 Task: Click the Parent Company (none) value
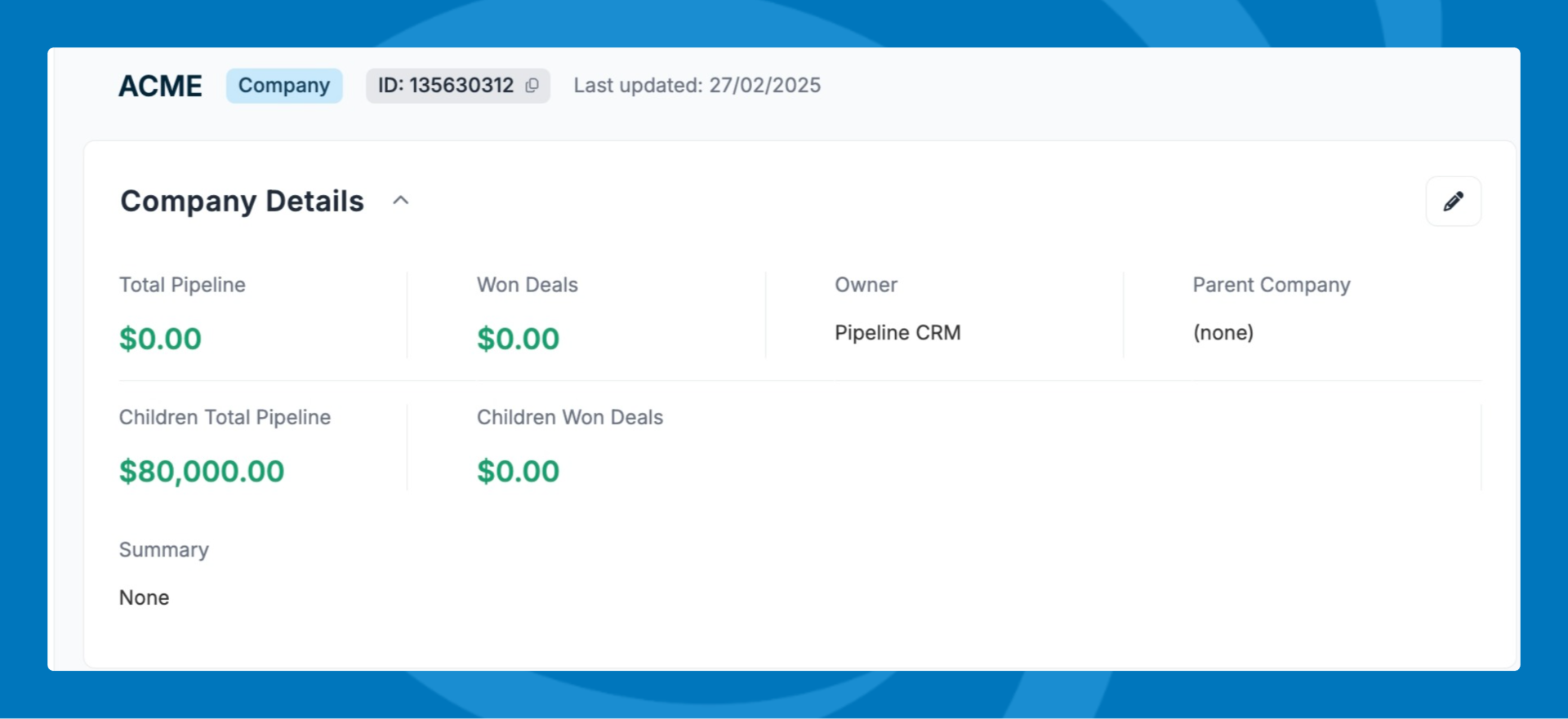(1223, 333)
